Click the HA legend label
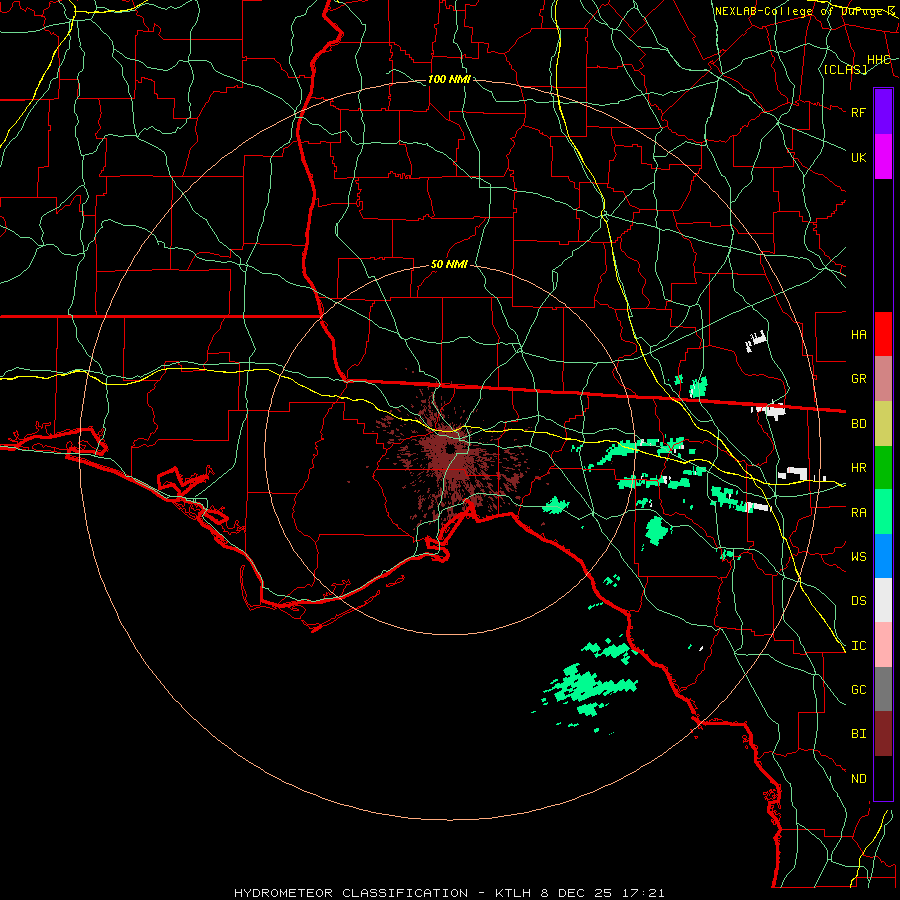Screen dimensions: 900x900 pyautogui.click(x=858, y=334)
